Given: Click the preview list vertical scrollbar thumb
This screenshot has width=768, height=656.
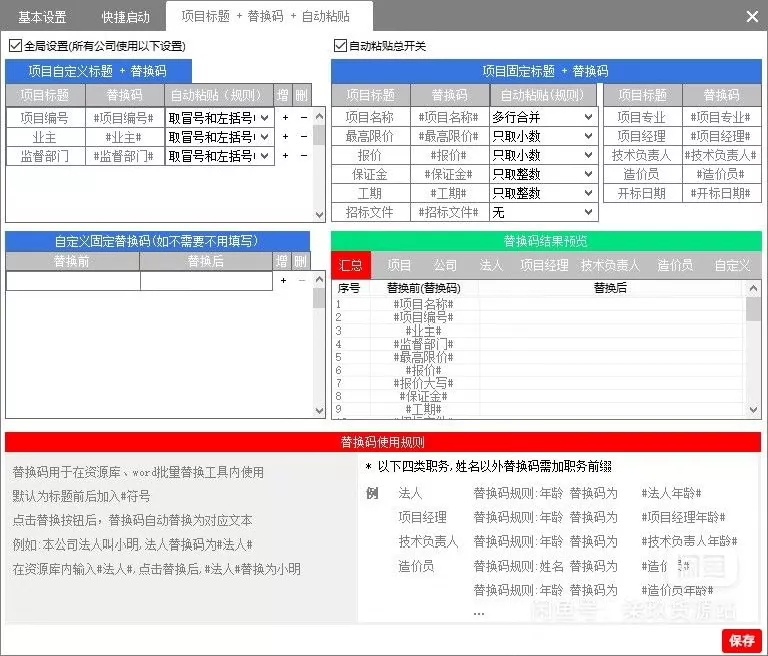Looking at the screenshot, I should pos(753,309).
